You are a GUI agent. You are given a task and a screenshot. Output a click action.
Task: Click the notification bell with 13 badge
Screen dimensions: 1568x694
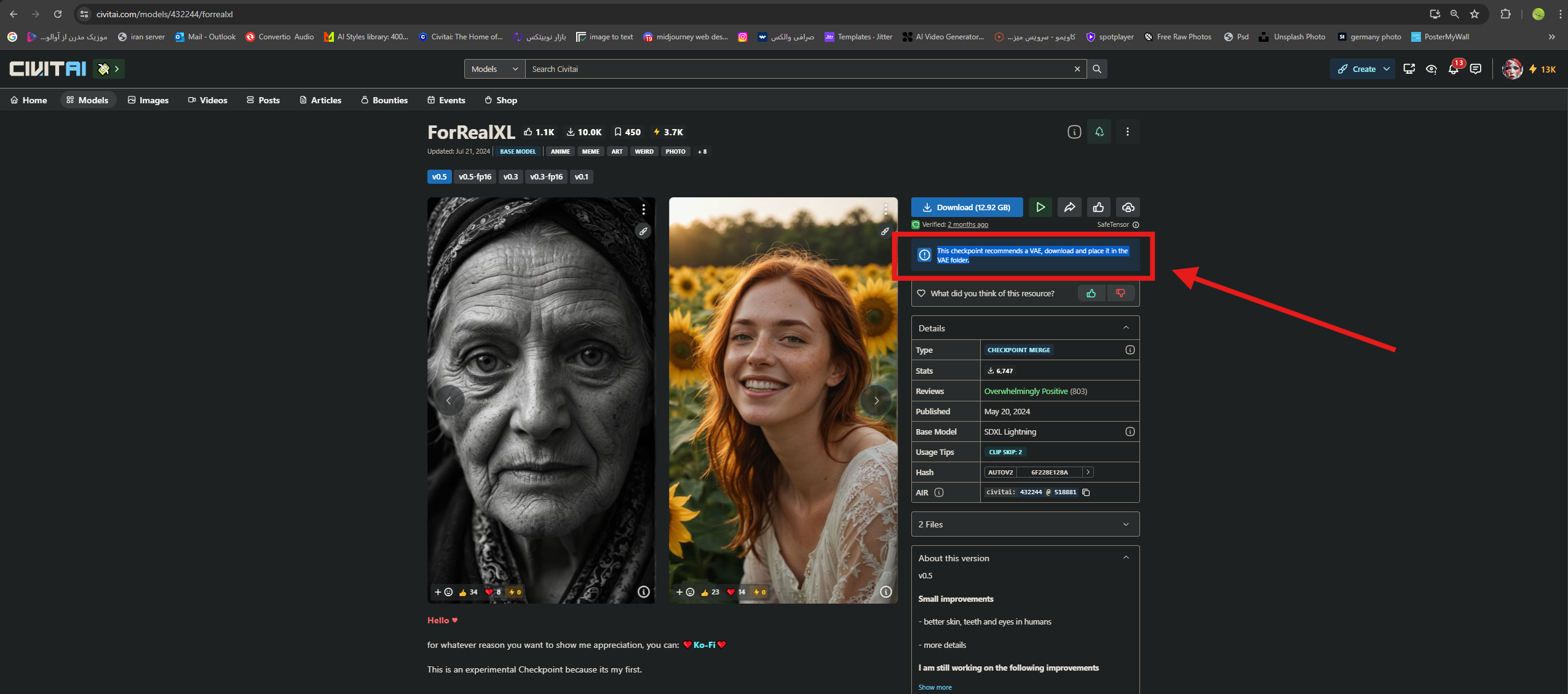[1454, 69]
